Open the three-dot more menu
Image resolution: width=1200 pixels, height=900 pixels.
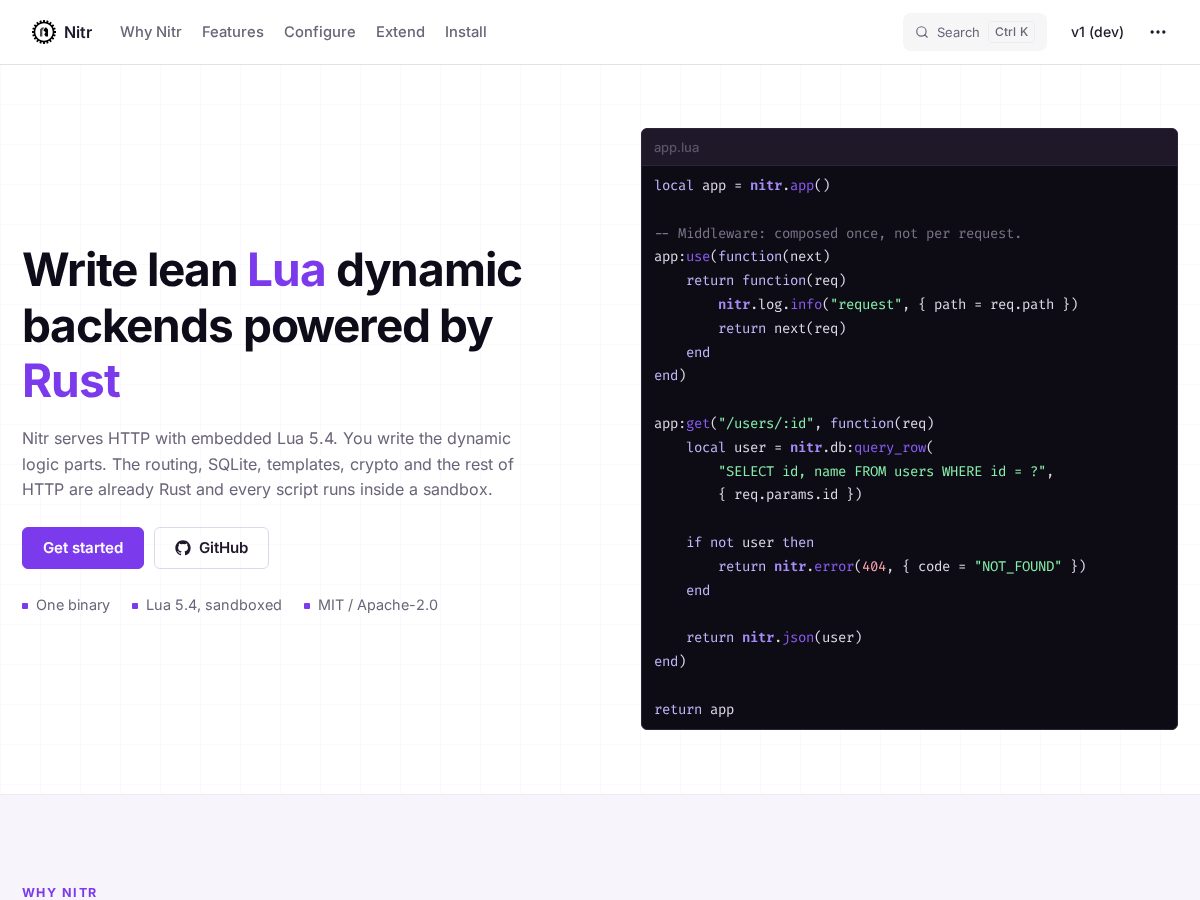(x=1158, y=32)
